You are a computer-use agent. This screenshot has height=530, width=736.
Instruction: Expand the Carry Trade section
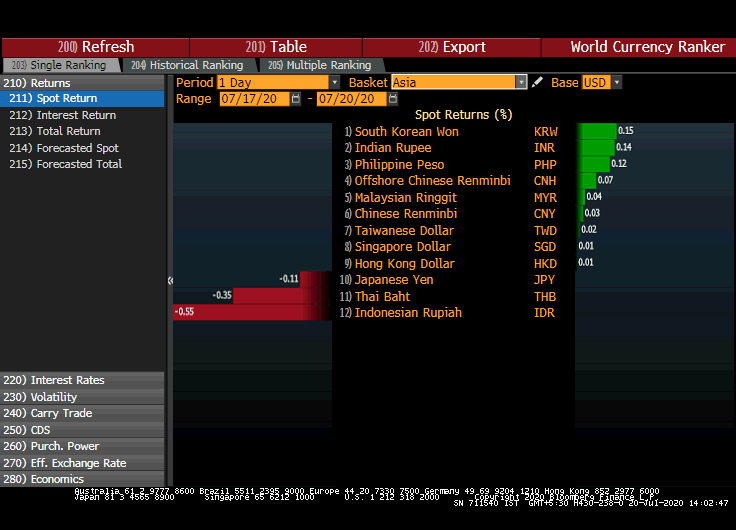[x=61, y=413]
